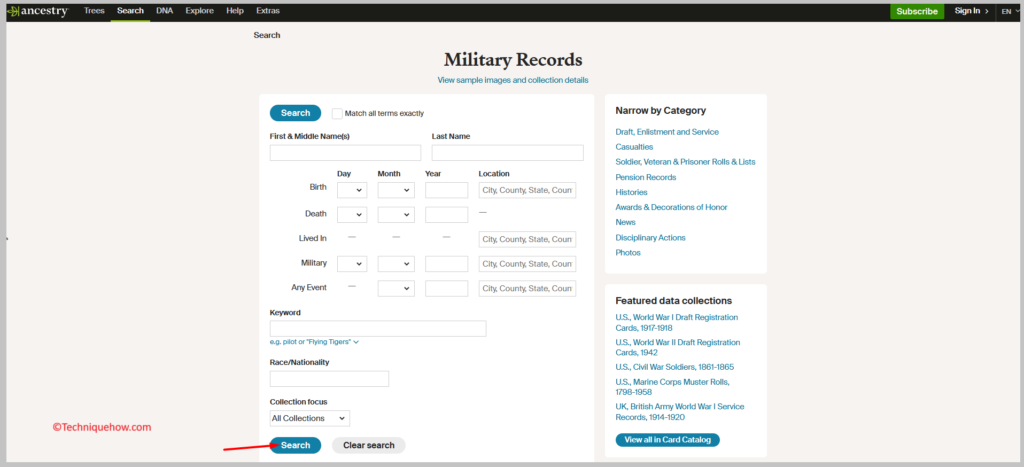Click Sign In link

[x=971, y=11]
